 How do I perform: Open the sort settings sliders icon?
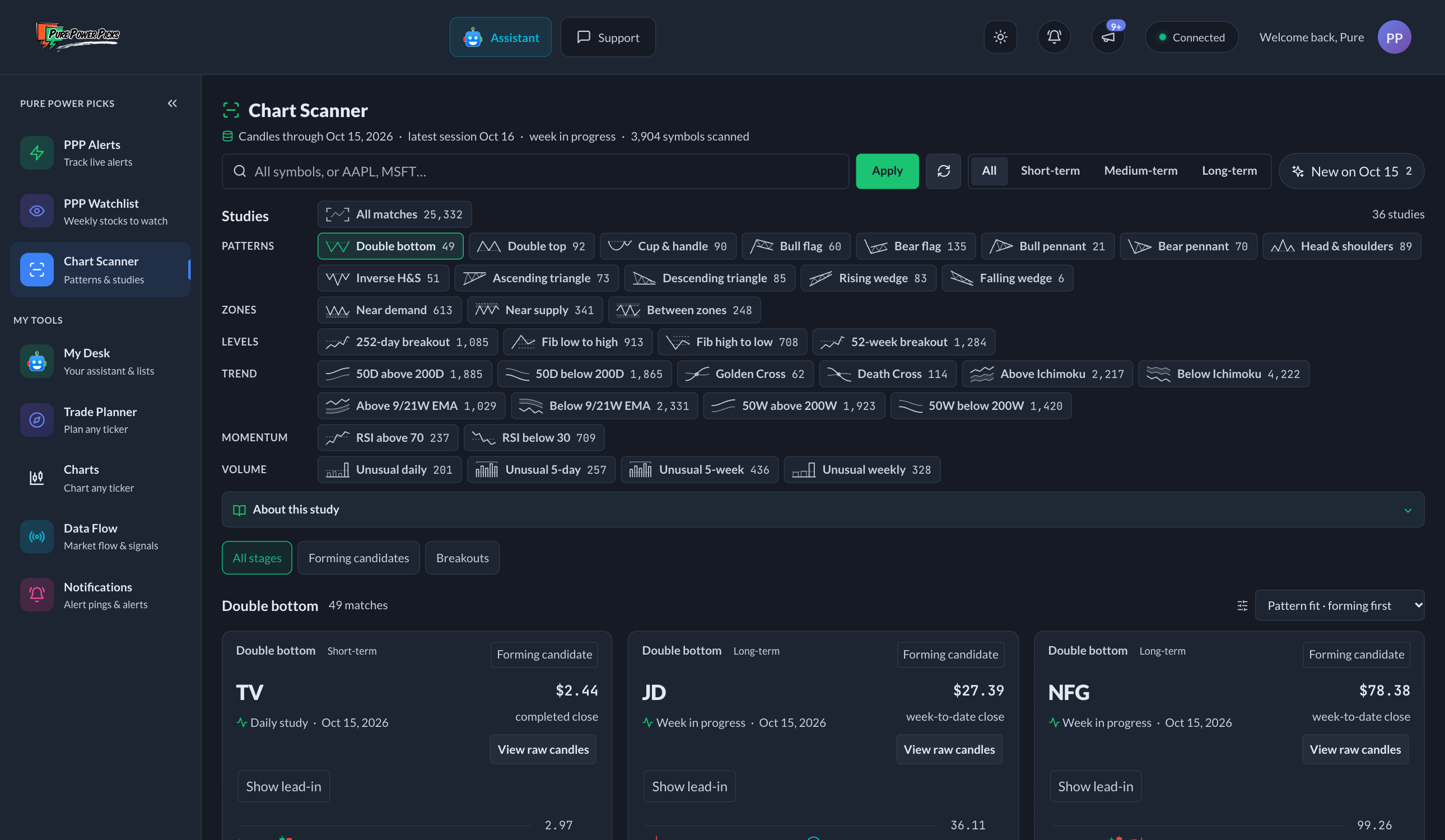(x=1242, y=605)
